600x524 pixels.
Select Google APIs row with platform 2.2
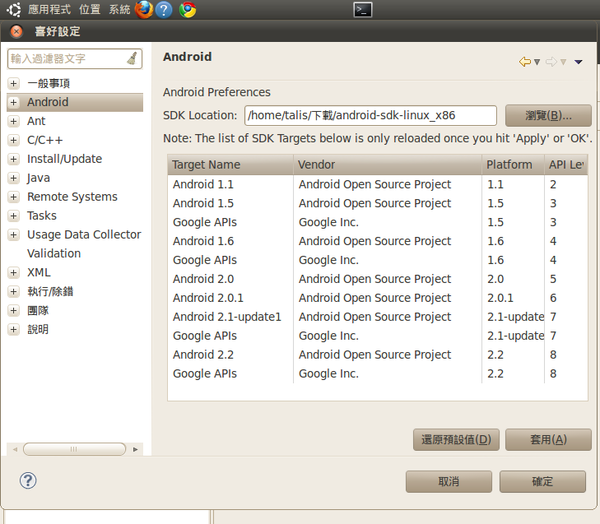378,374
